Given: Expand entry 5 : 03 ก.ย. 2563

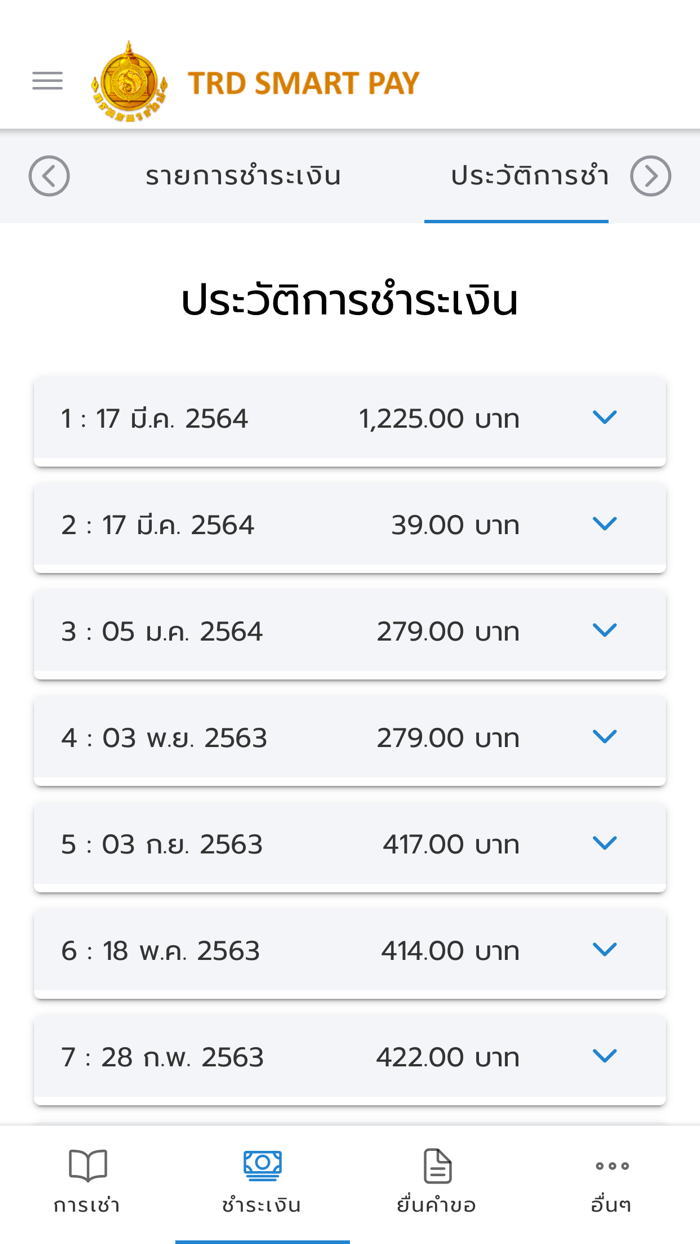Looking at the screenshot, I should [x=604, y=843].
